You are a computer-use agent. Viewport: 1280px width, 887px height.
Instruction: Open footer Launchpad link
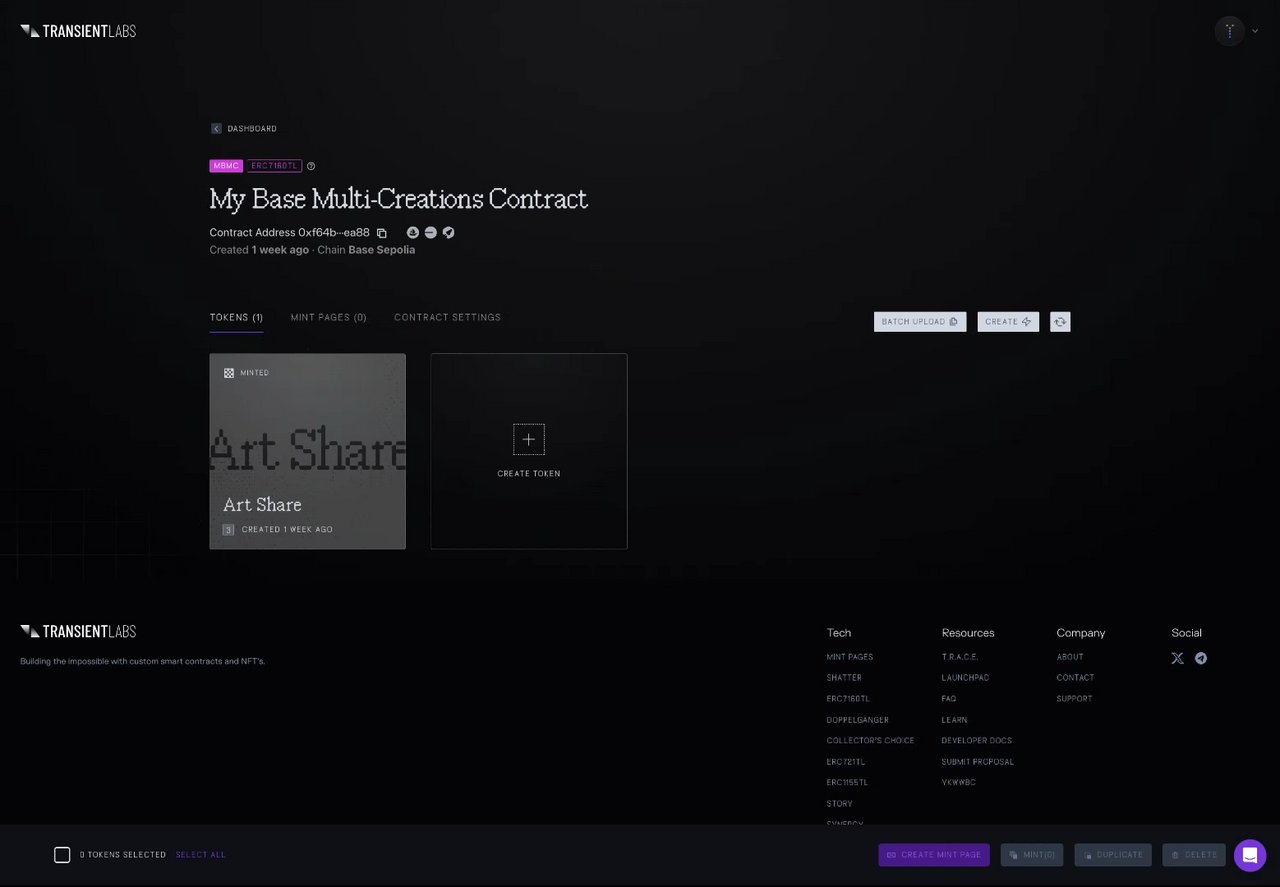(966, 678)
